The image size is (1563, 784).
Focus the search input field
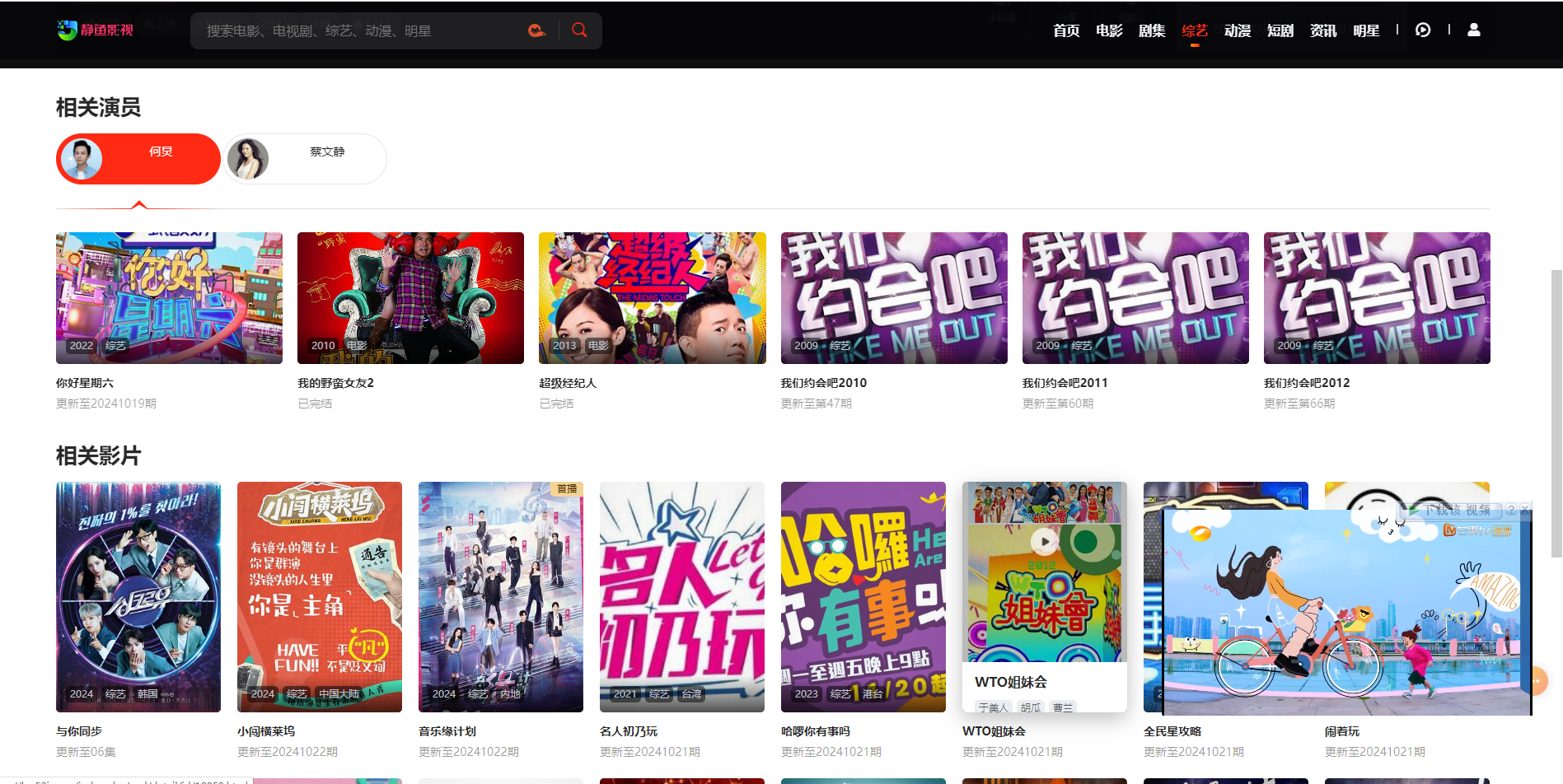pyautogui.click(x=363, y=30)
